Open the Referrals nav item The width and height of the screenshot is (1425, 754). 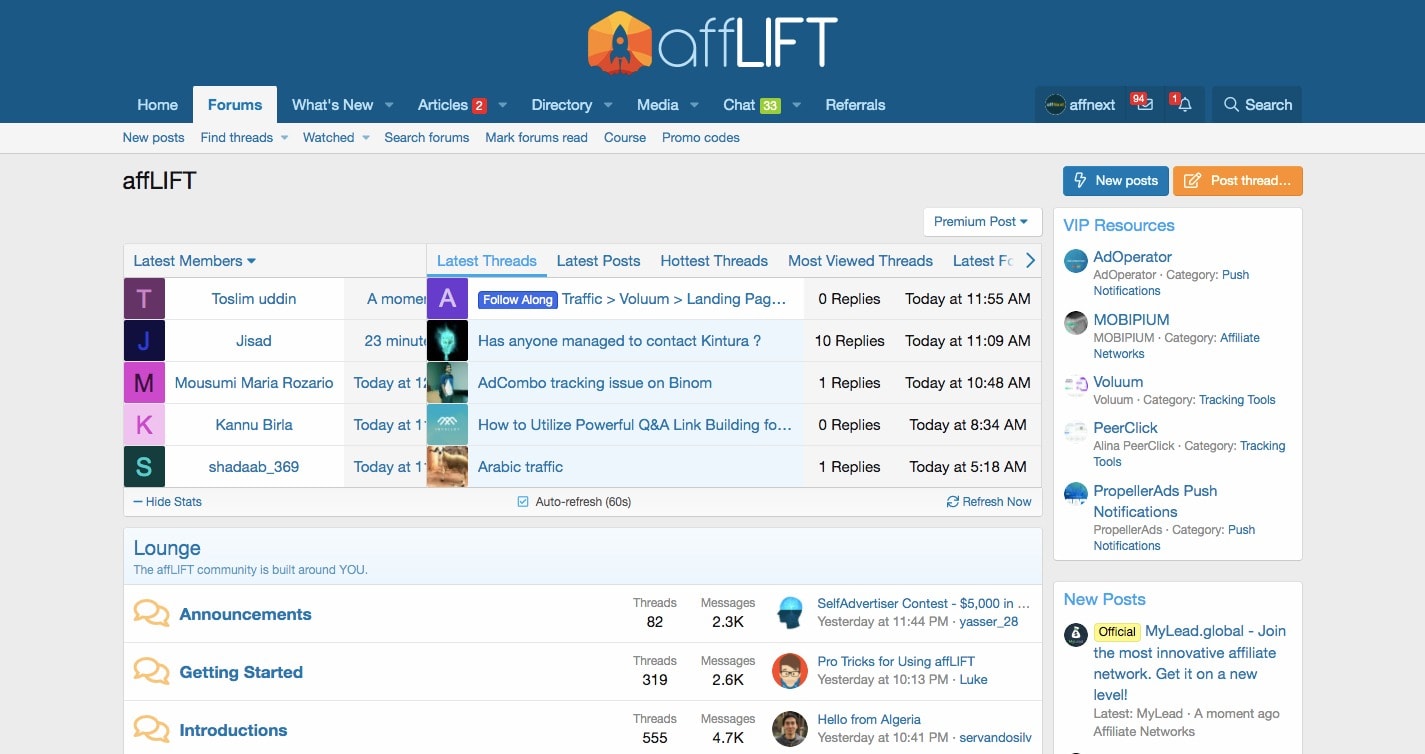tap(855, 104)
